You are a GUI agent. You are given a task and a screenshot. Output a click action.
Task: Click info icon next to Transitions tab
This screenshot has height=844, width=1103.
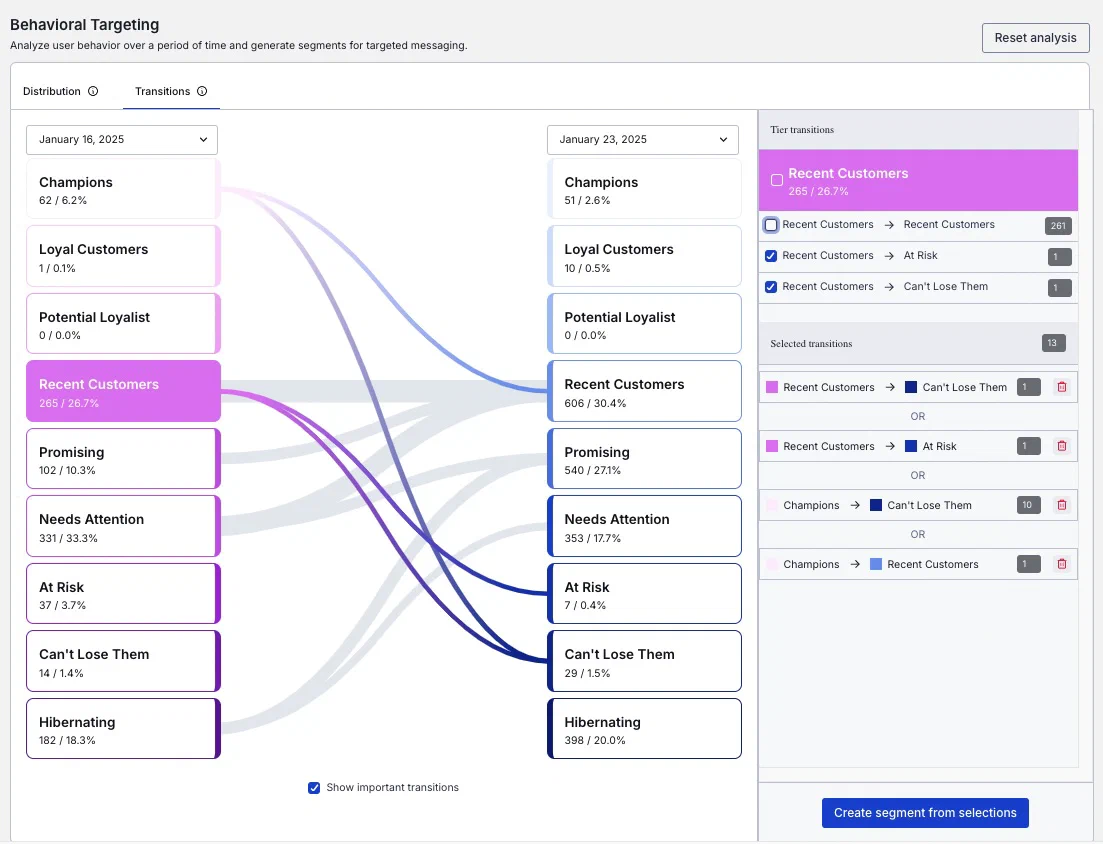click(202, 91)
